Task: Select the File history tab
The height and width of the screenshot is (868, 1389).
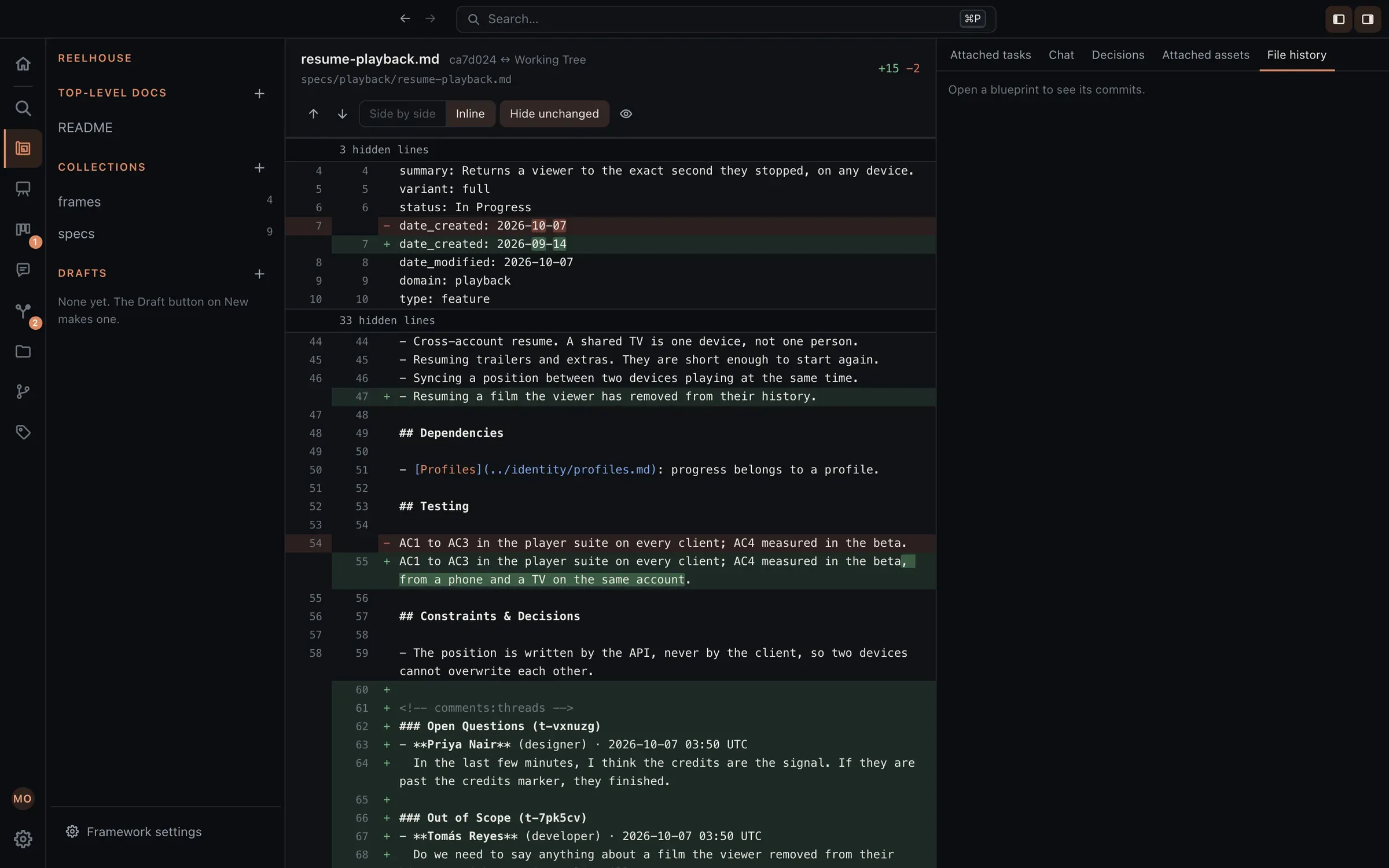Action: [x=1296, y=55]
